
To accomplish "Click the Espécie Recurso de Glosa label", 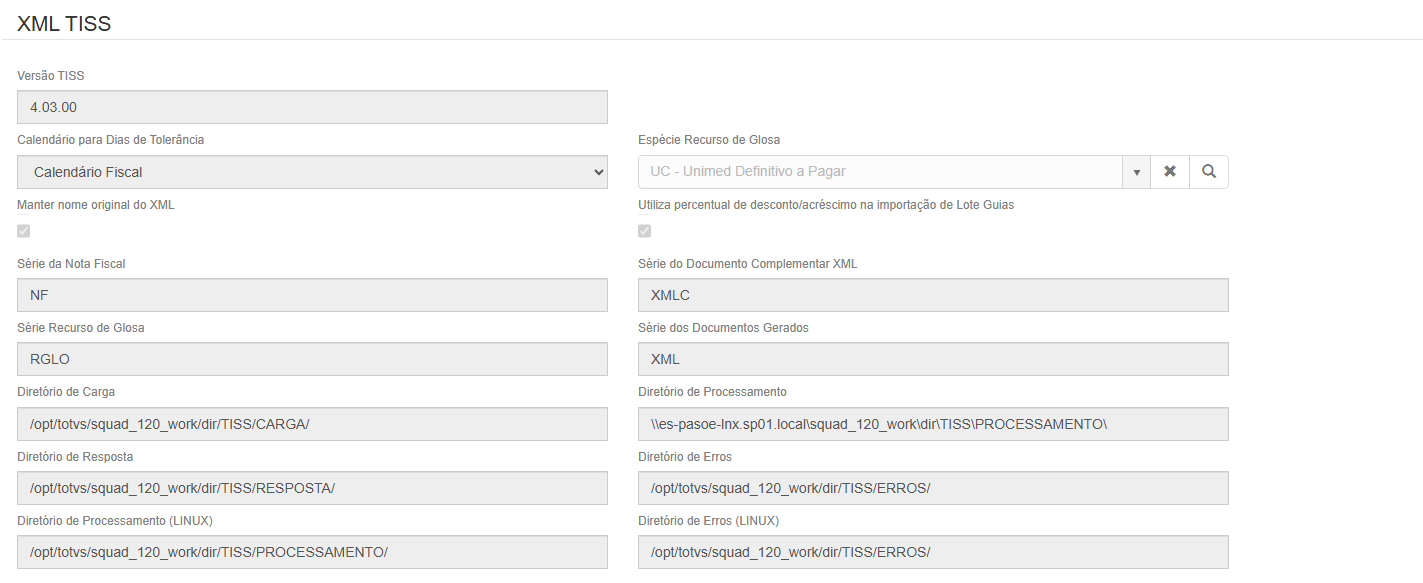I will (x=708, y=140).
